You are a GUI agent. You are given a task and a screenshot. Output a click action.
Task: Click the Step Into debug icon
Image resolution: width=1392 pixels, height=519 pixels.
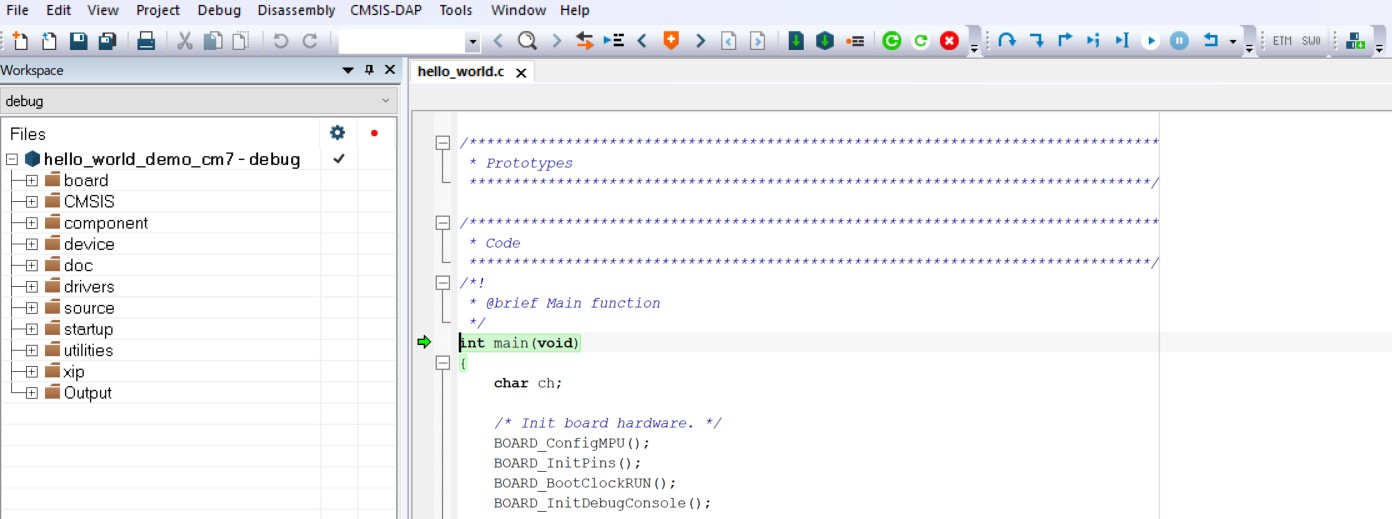(1036, 41)
